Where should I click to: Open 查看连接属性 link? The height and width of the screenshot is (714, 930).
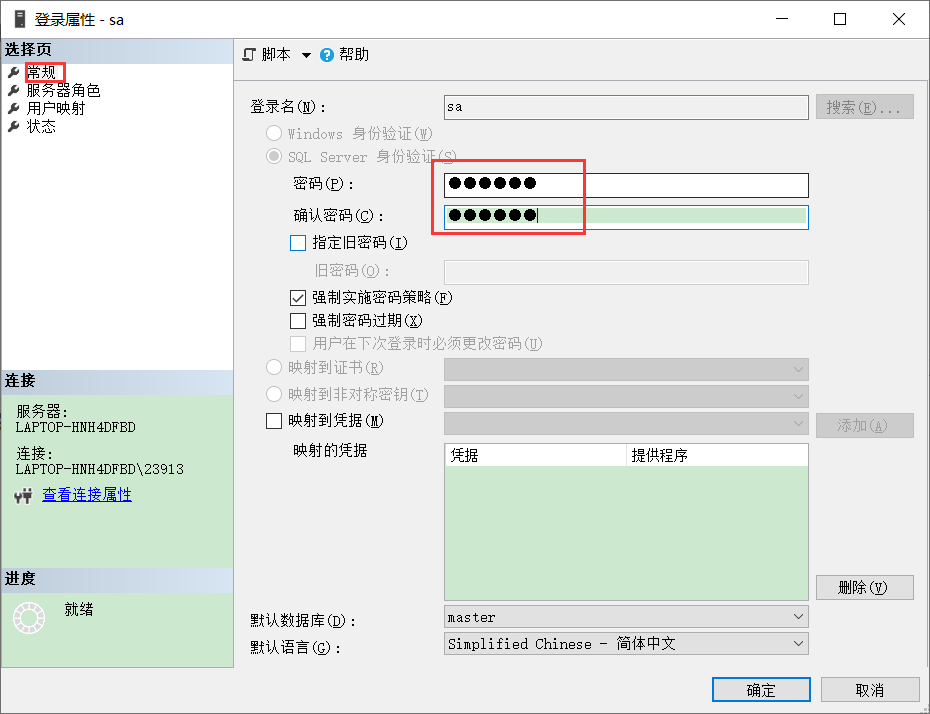click(x=86, y=494)
